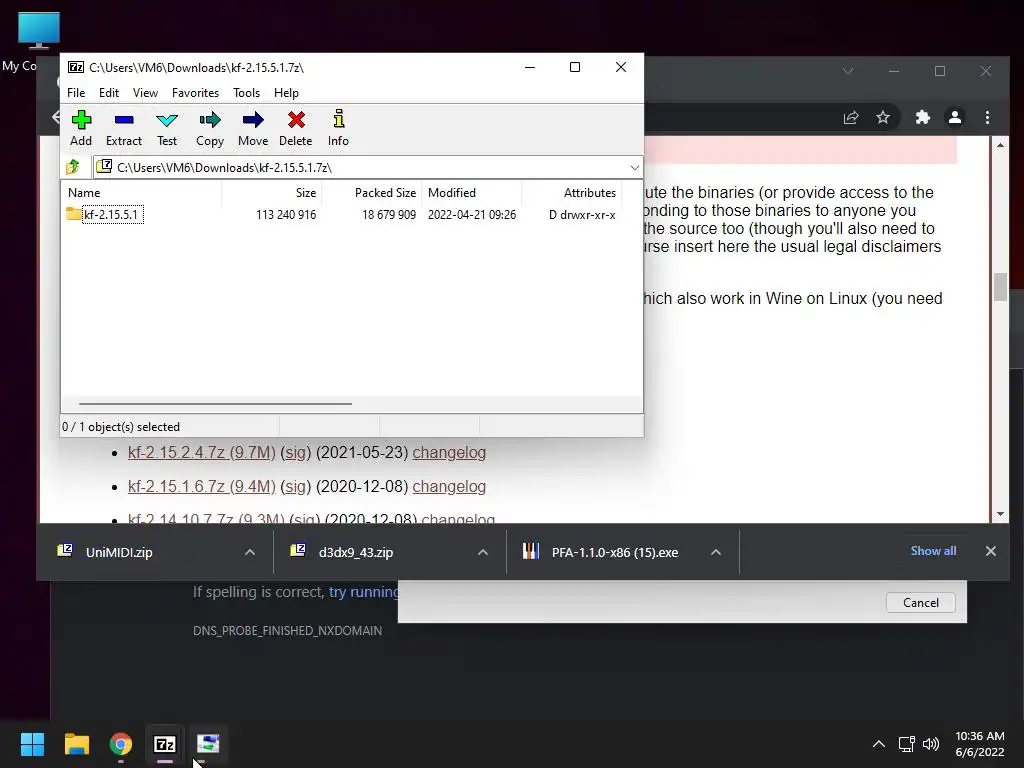Screen dimensions: 1024x768
Task: Open the Edit menu
Action: tap(108, 93)
